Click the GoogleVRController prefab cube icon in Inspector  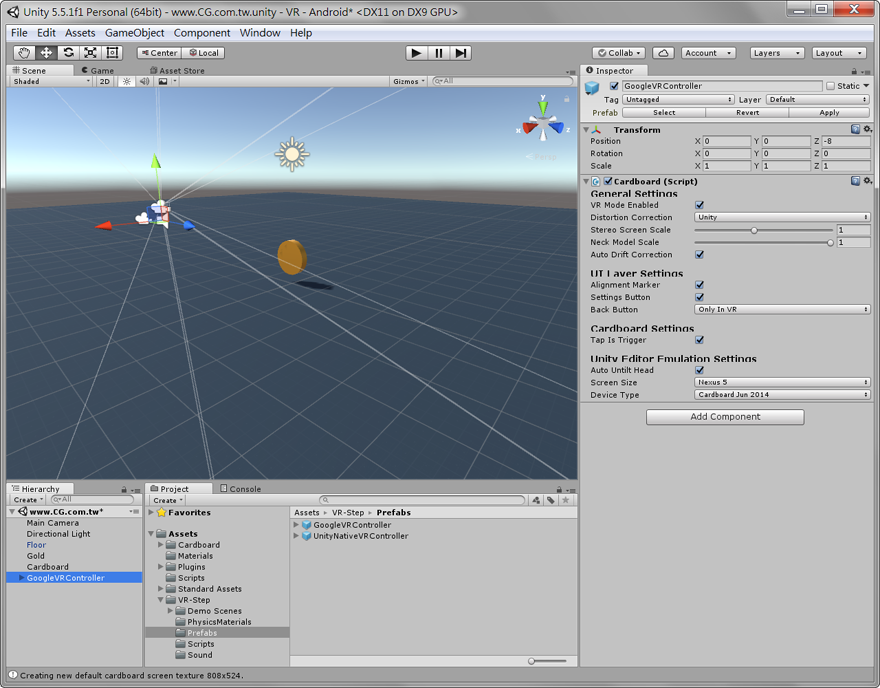click(x=592, y=88)
